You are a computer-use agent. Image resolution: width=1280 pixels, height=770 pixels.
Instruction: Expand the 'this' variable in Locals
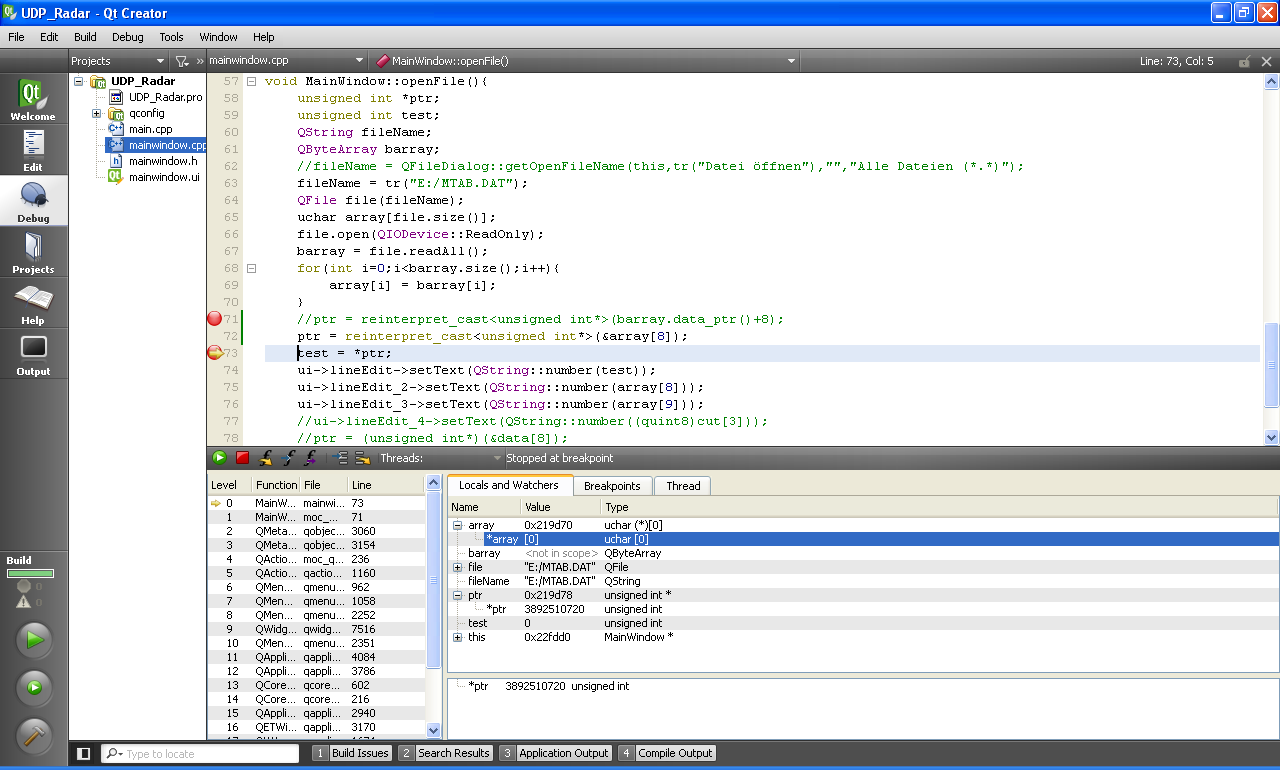click(457, 637)
